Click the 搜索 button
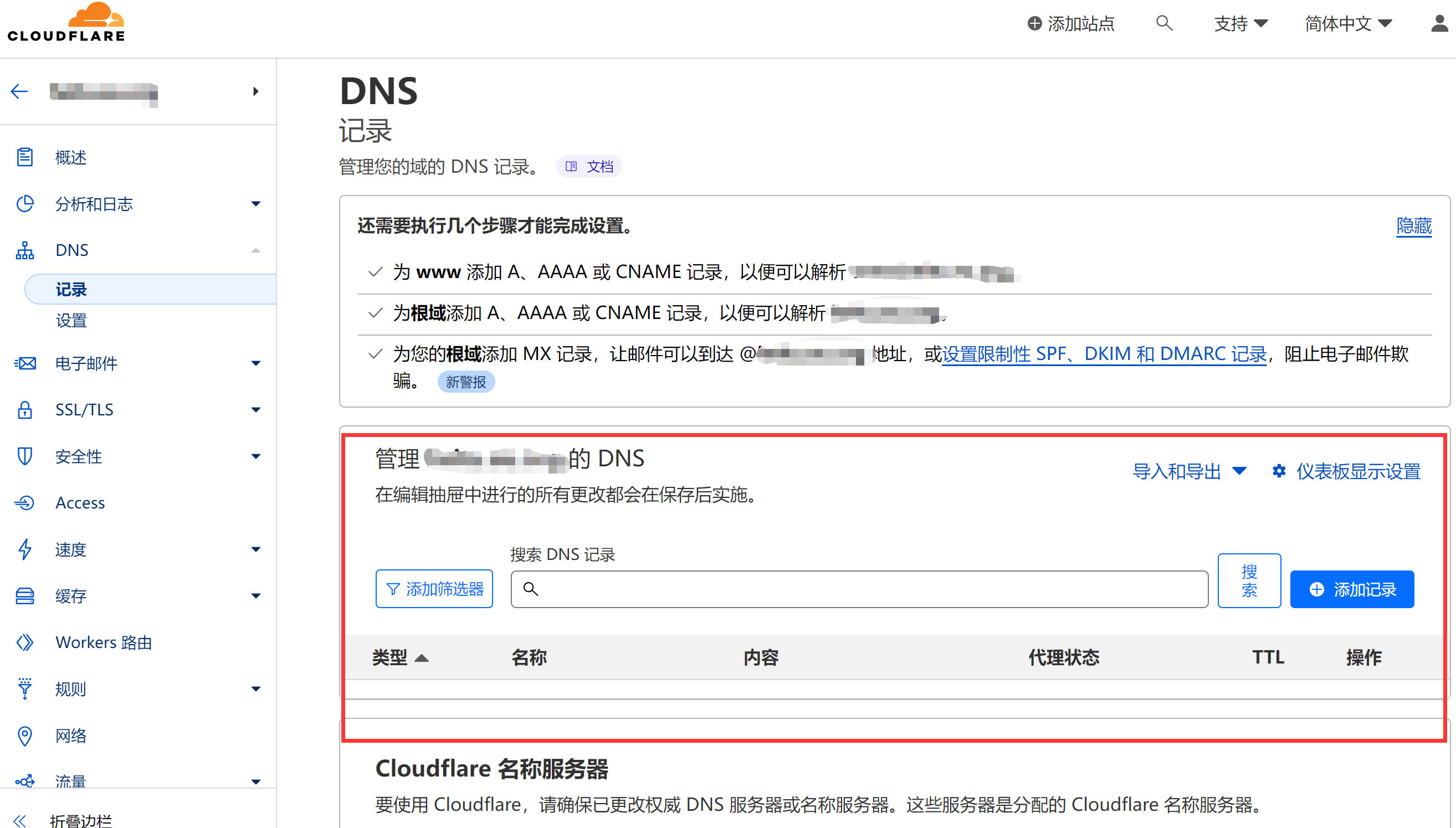The image size is (1456, 828). [x=1249, y=580]
